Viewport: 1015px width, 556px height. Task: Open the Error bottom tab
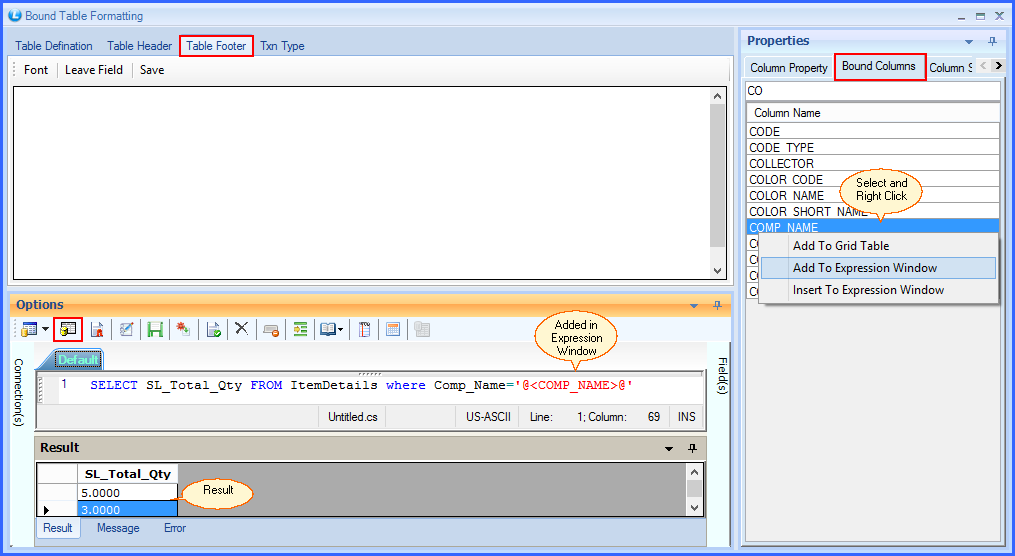tap(175, 528)
